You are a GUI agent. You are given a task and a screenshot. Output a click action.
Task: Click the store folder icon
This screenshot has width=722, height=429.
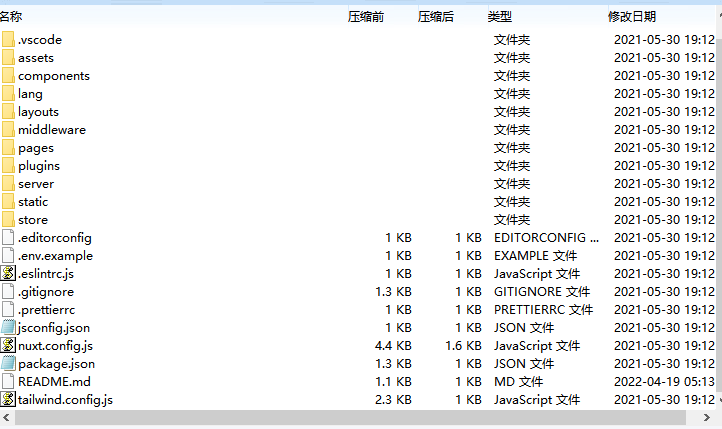(x=8, y=220)
